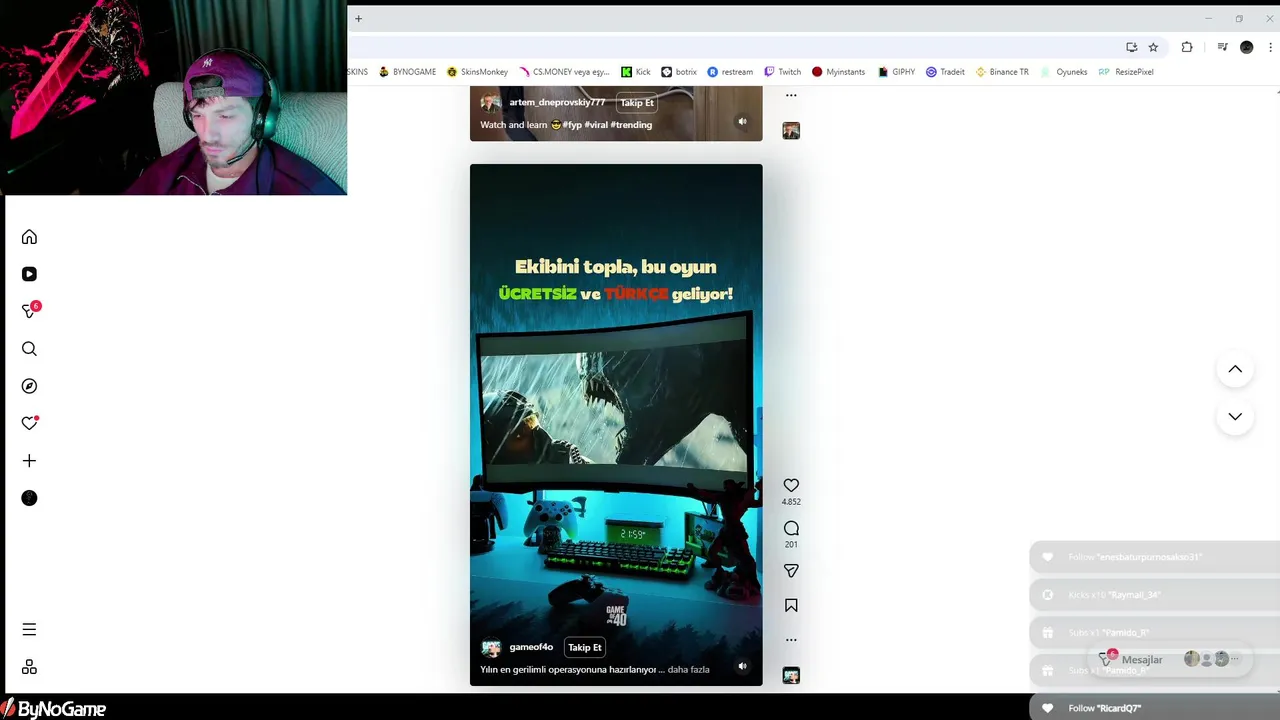The width and height of the screenshot is (1280, 720).
Task: Go to next reel with down arrow
Action: pyautogui.click(x=1235, y=416)
